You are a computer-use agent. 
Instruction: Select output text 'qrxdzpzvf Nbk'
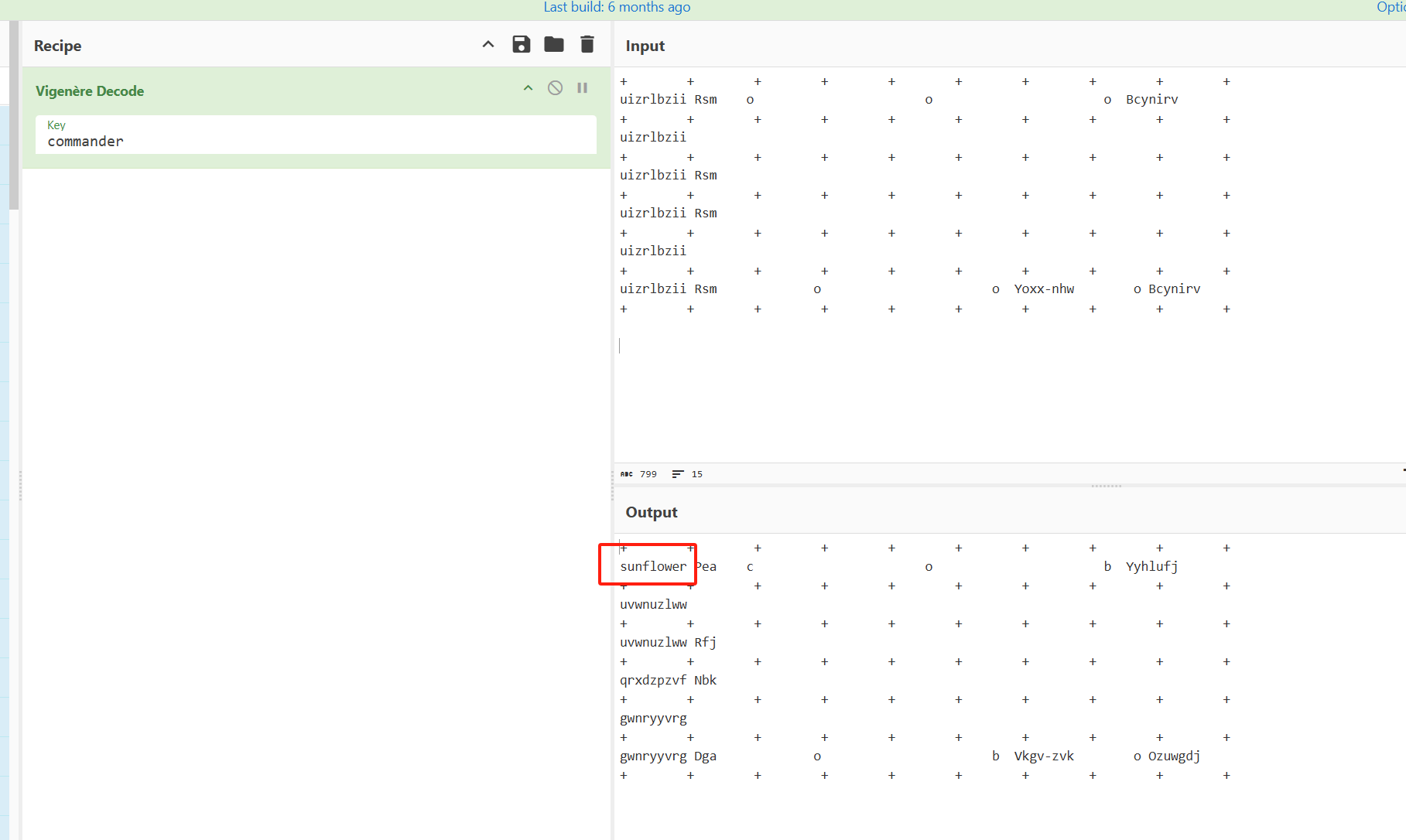point(669,680)
